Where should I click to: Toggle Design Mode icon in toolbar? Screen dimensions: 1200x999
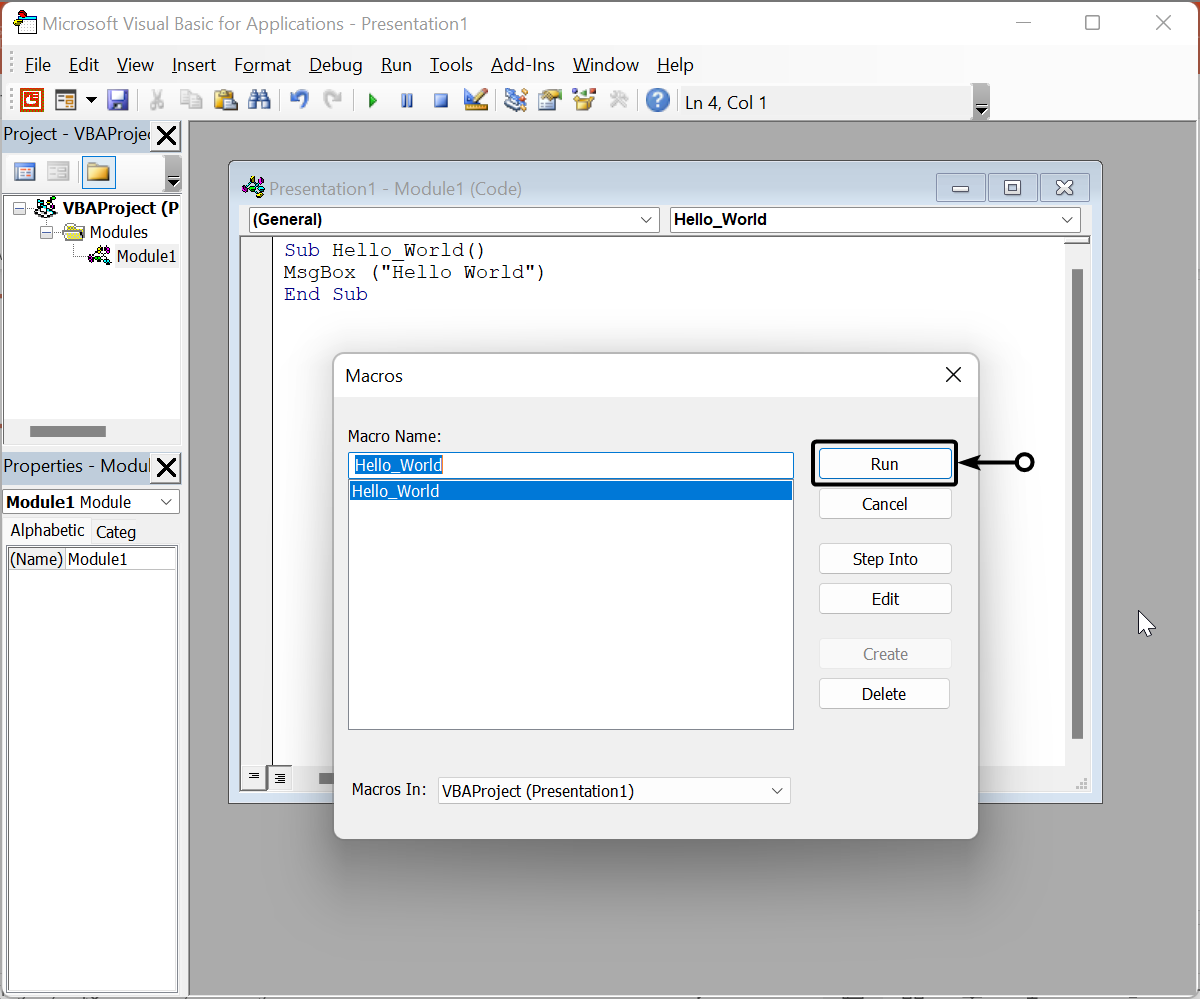point(476,100)
